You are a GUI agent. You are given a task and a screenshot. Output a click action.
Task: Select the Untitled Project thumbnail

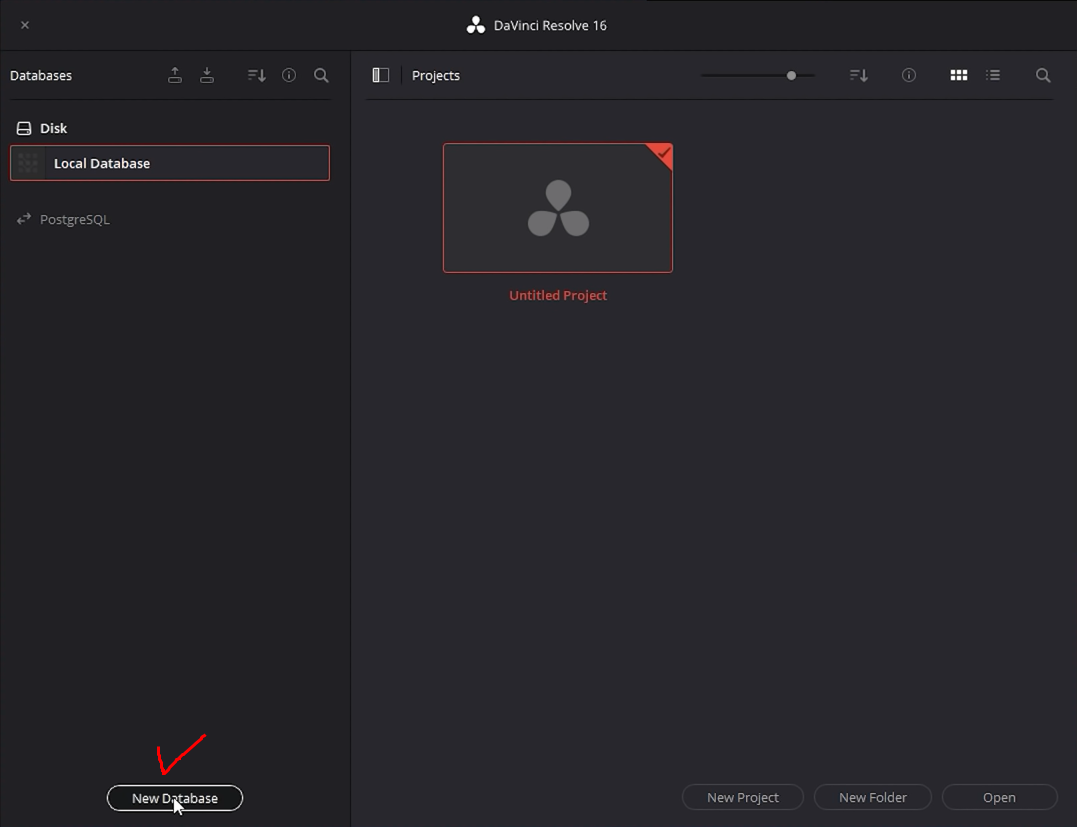click(x=558, y=208)
